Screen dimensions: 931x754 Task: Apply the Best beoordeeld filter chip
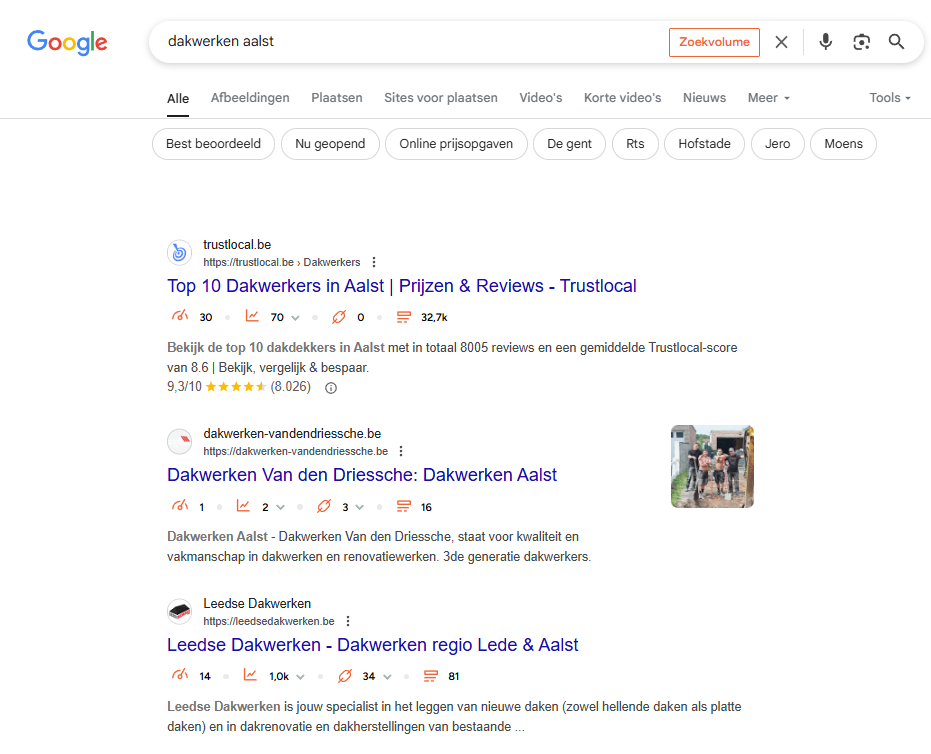(x=213, y=144)
